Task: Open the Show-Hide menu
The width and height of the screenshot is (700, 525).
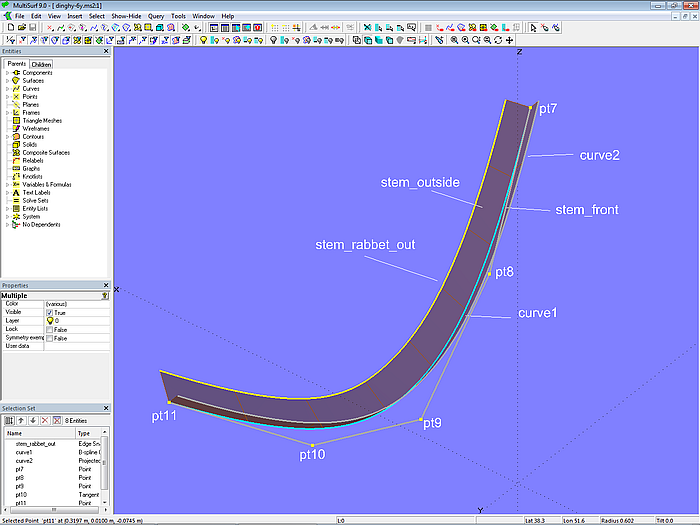Action: pos(126,17)
